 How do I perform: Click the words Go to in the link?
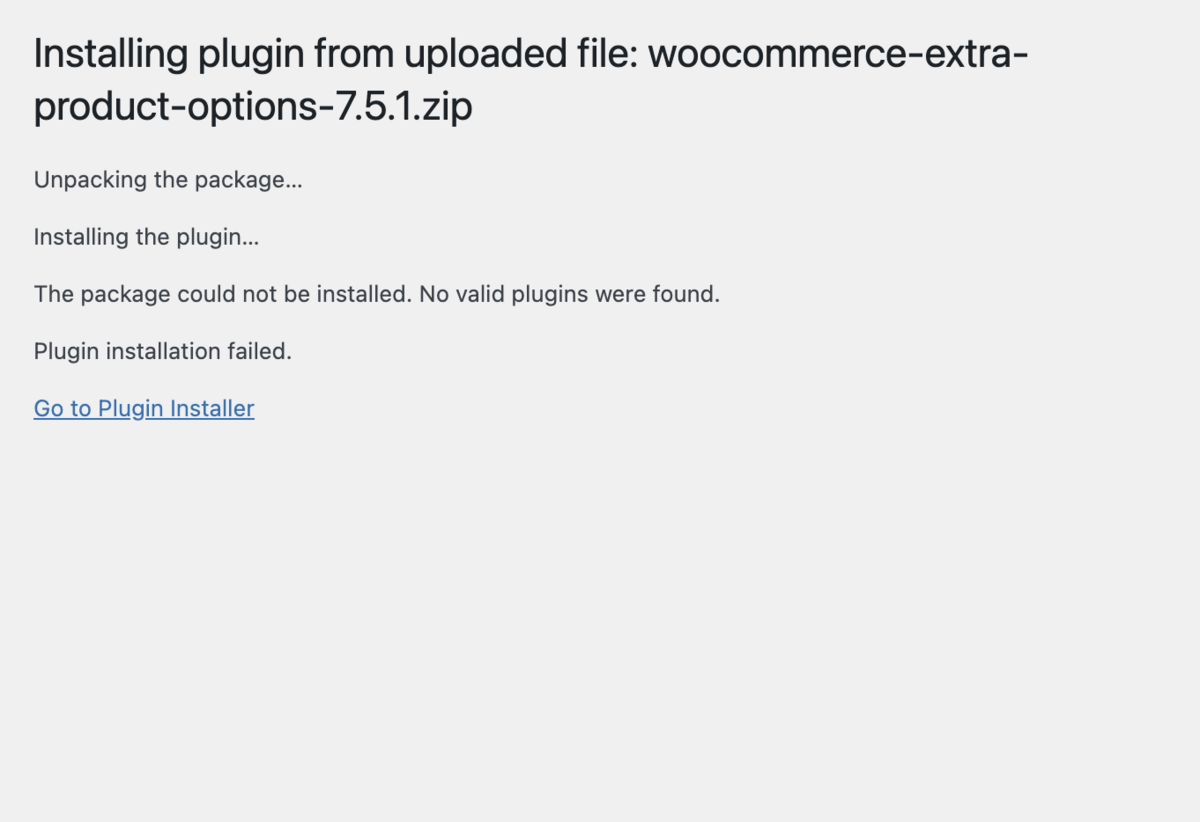click(62, 408)
